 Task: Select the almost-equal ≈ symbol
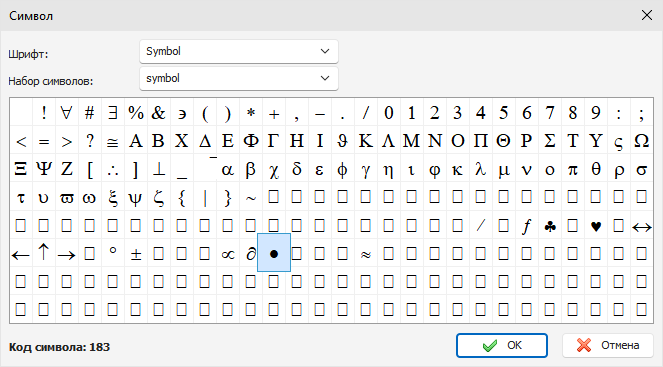pos(366,254)
